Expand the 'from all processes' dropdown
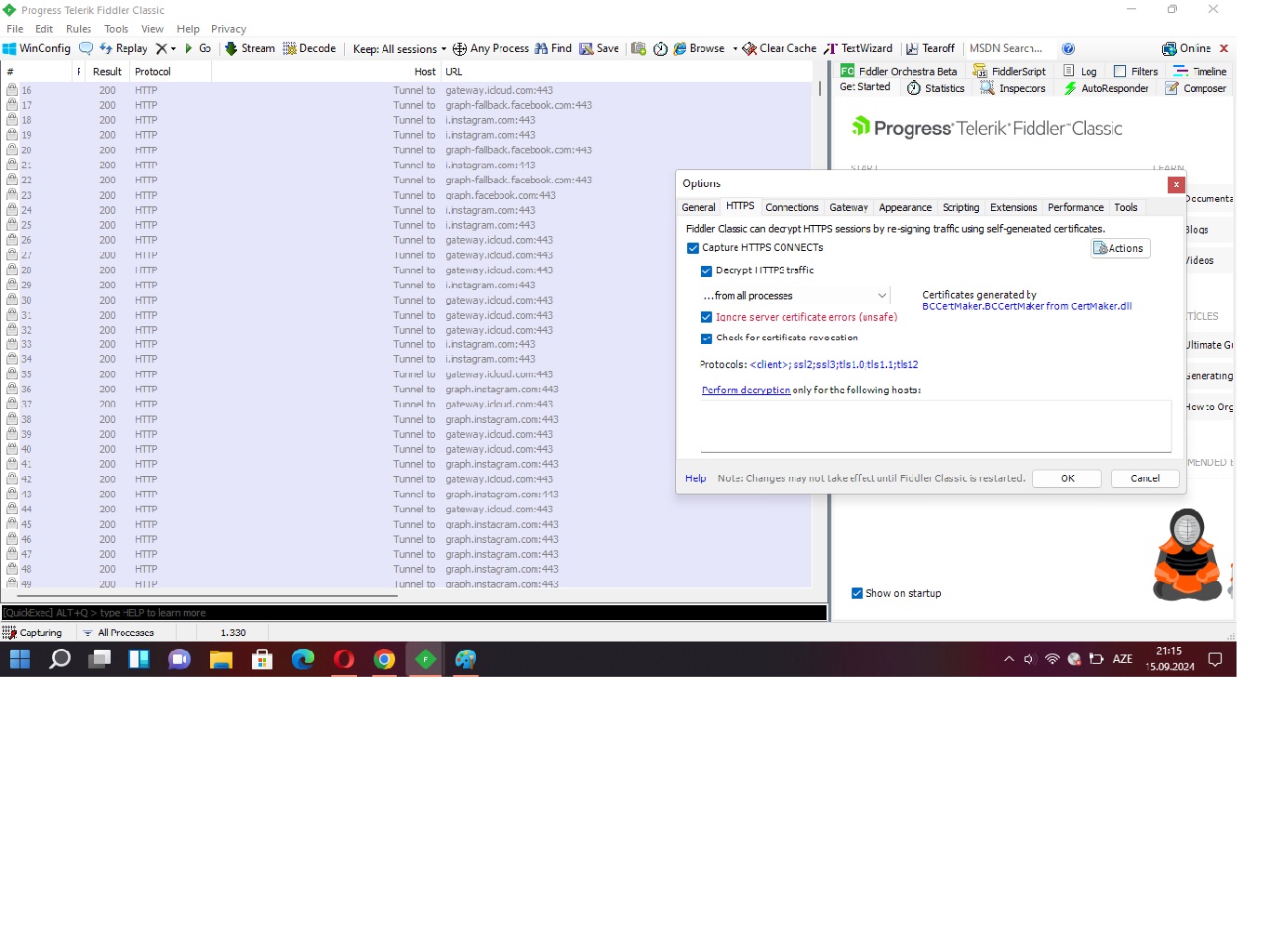This screenshot has height=952, width=1270. point(881,296)
